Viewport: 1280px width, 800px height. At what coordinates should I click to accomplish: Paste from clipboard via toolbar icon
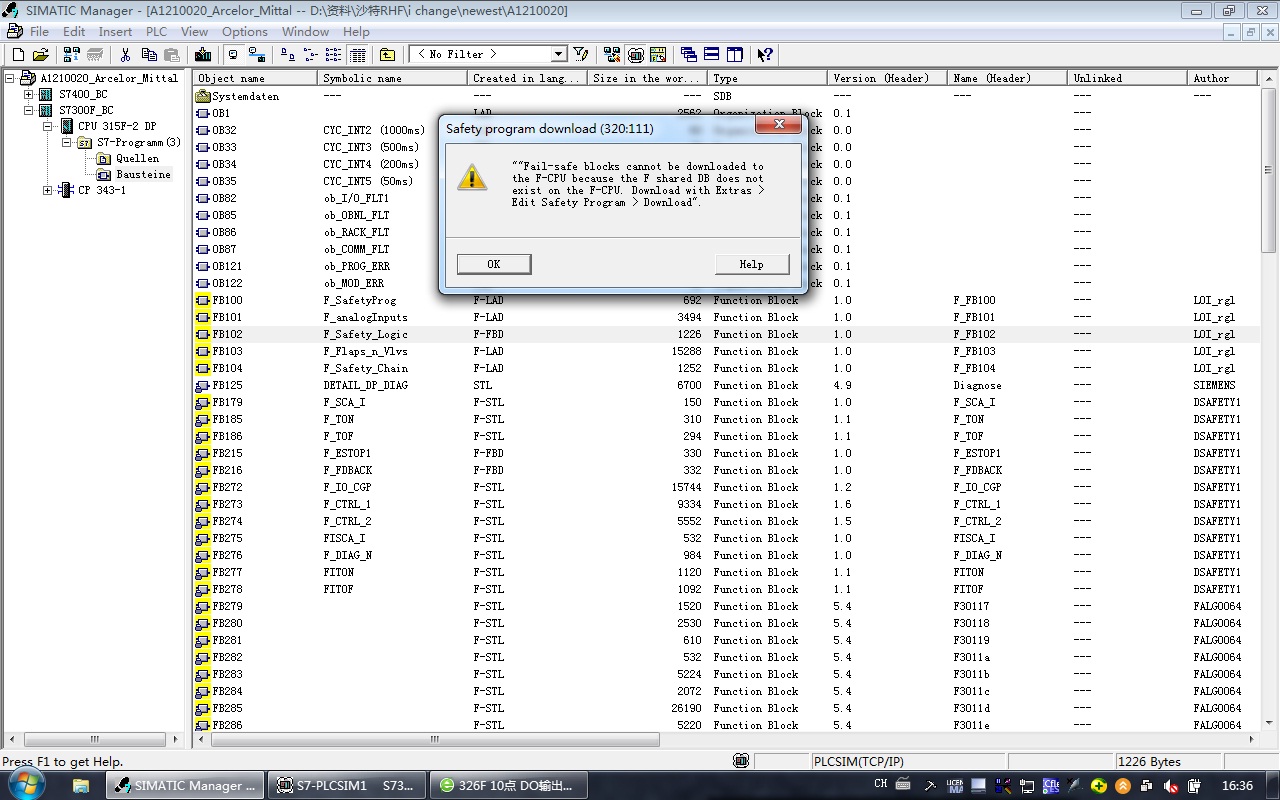(172, 54)
